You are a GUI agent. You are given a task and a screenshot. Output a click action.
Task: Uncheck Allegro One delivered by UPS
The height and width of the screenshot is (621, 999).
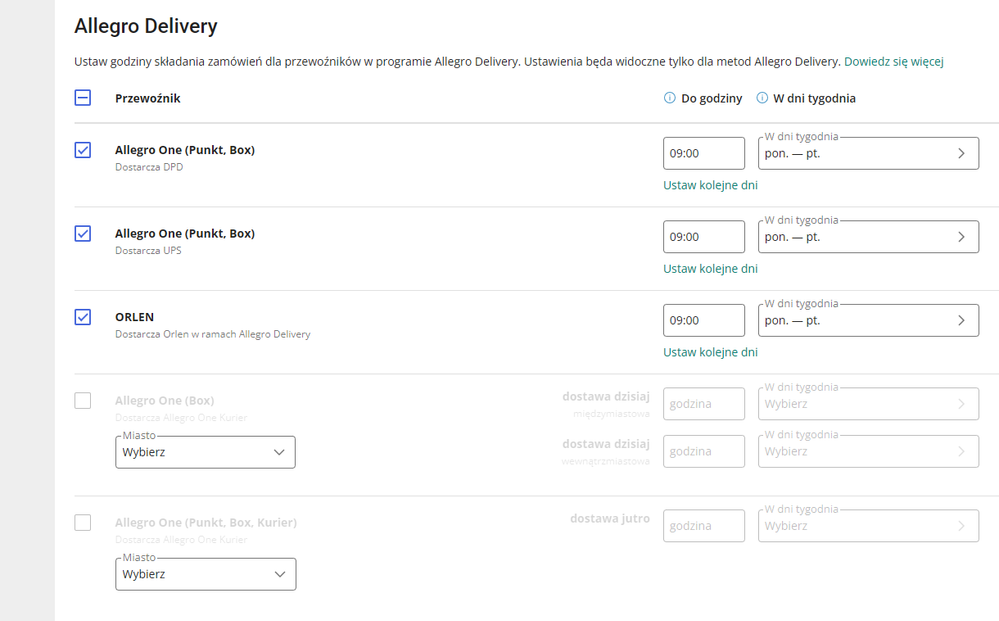coord(83,234)
